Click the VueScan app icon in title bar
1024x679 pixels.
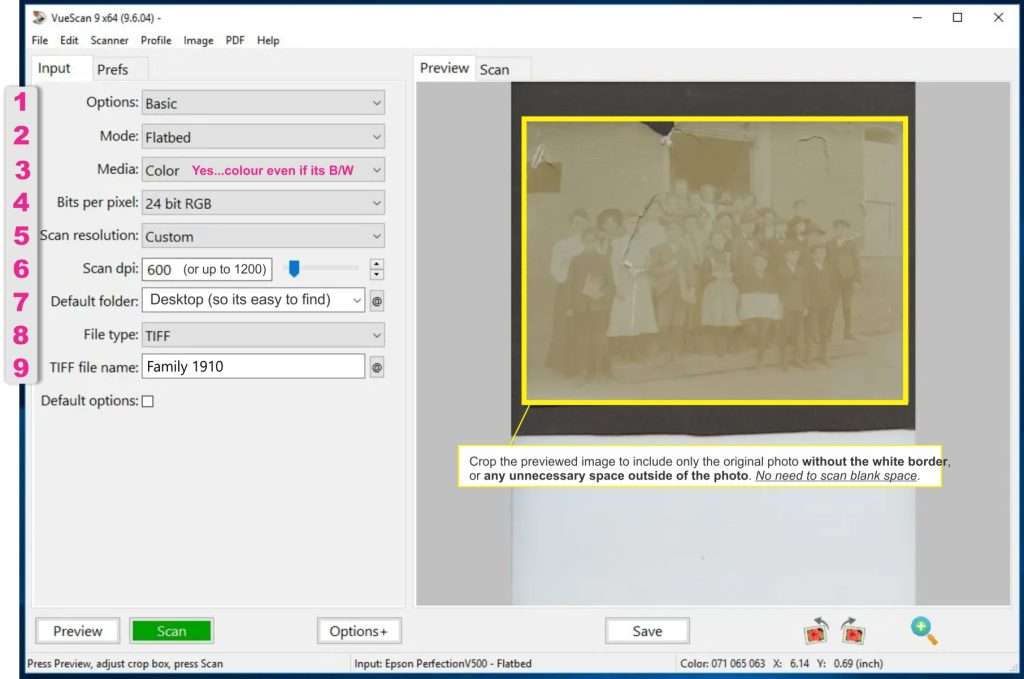point(40,18)
